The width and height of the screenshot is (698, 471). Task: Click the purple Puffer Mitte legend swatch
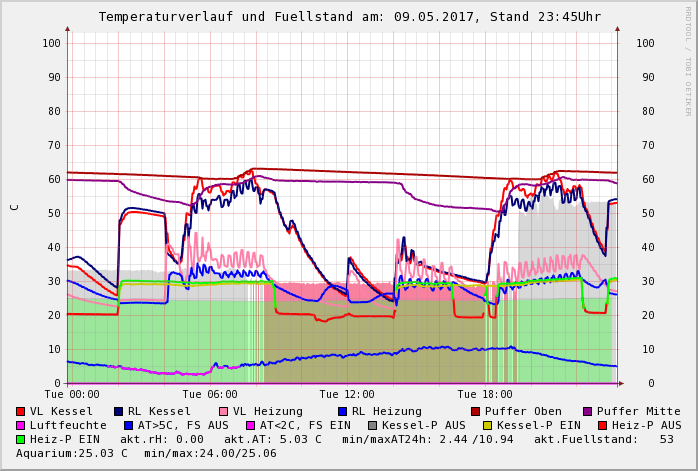pos(588,411)
